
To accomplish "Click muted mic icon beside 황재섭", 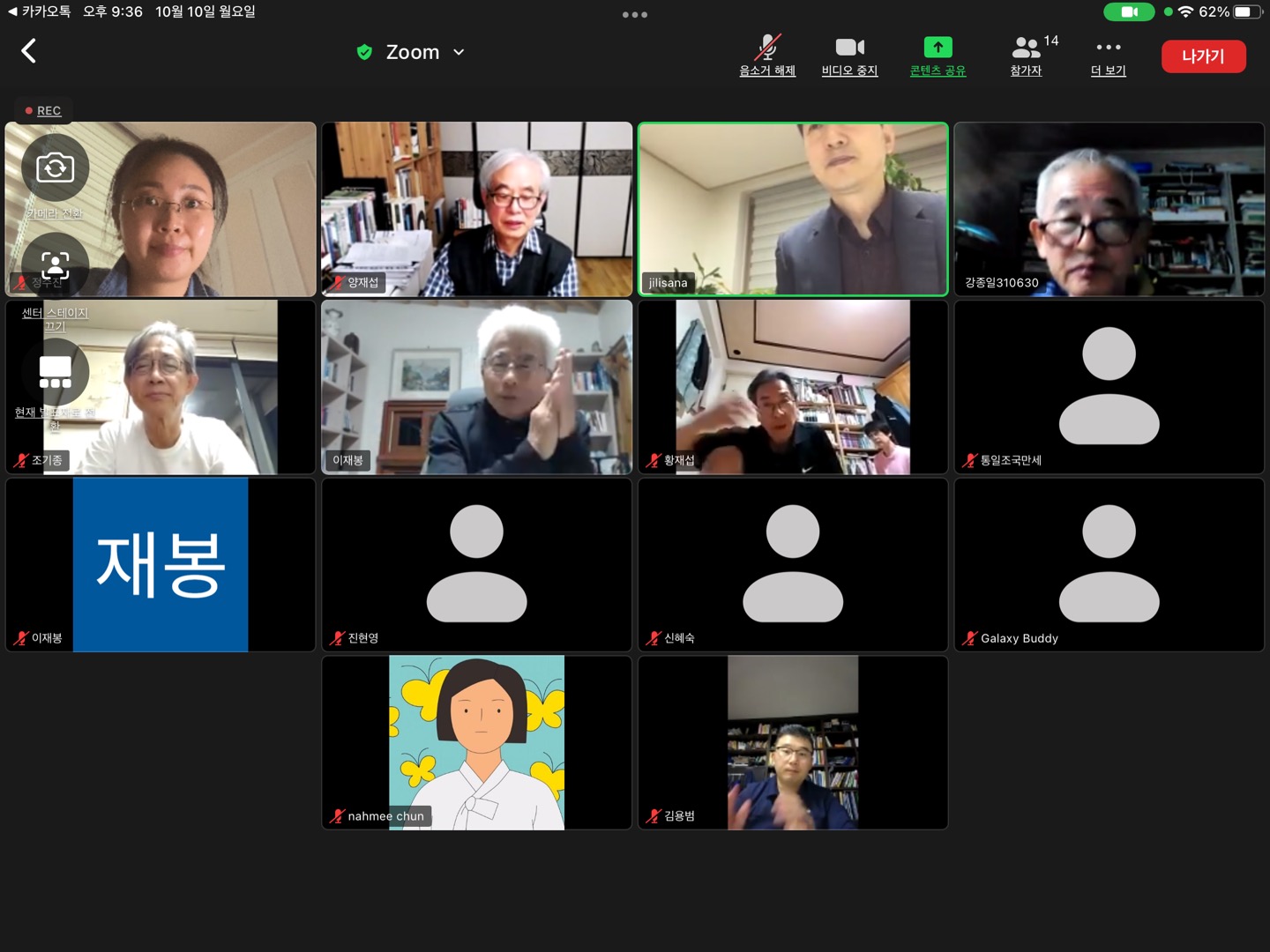I will pos(654,460).
